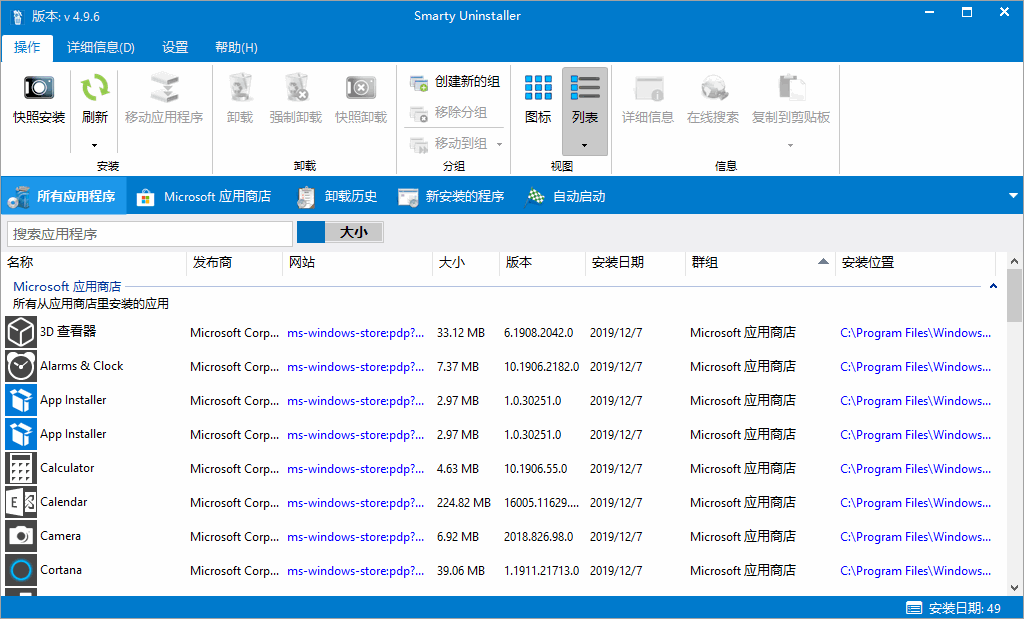Screen dimensions: 1024x619
Task: Open the 操作 ribbon tab
Action: [x=27, y=47]
